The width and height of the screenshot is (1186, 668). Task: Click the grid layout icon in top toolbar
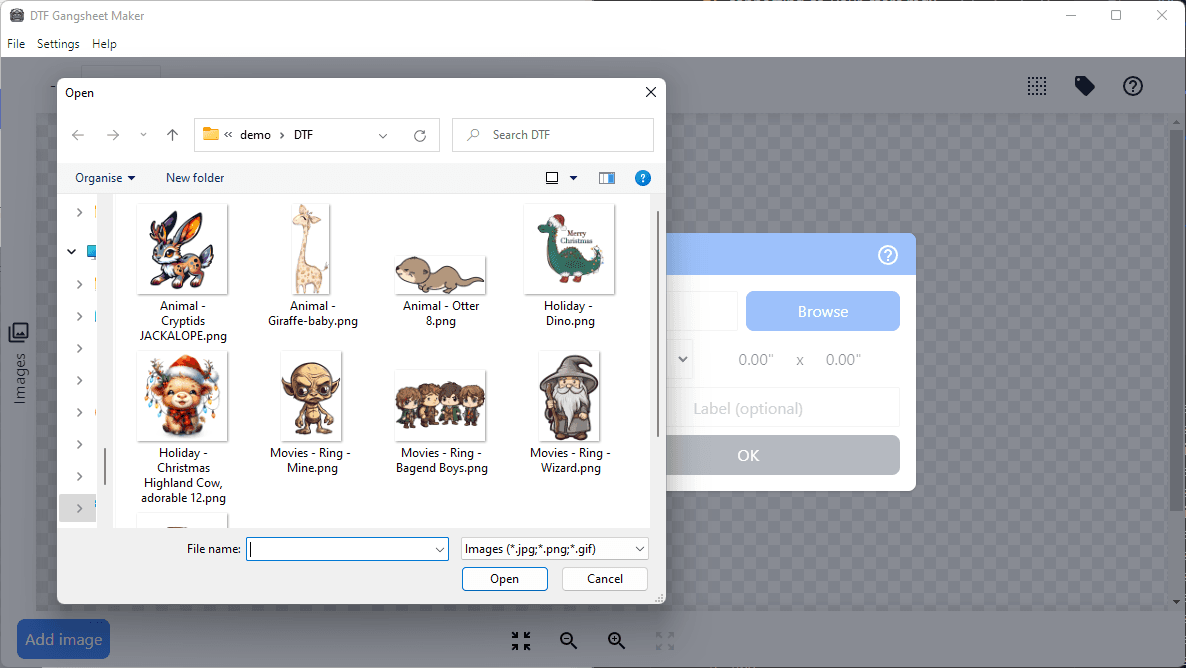click(1037, 86)
